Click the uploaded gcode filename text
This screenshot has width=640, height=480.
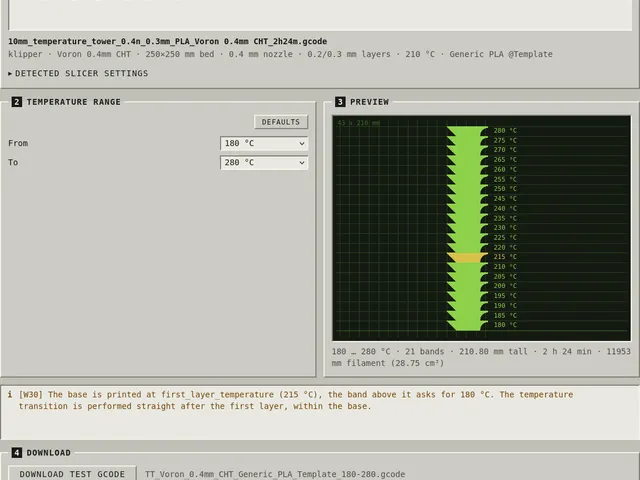168,42
